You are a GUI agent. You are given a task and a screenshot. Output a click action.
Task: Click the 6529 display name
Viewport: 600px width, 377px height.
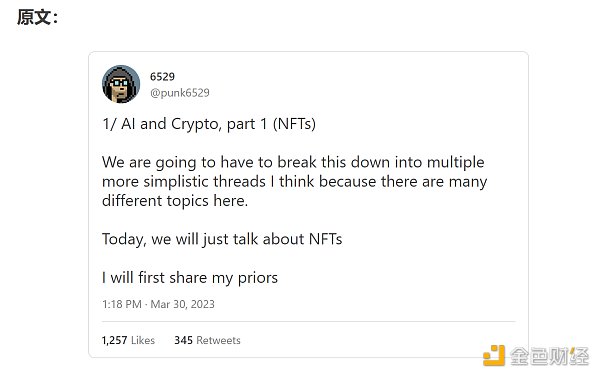162,77
